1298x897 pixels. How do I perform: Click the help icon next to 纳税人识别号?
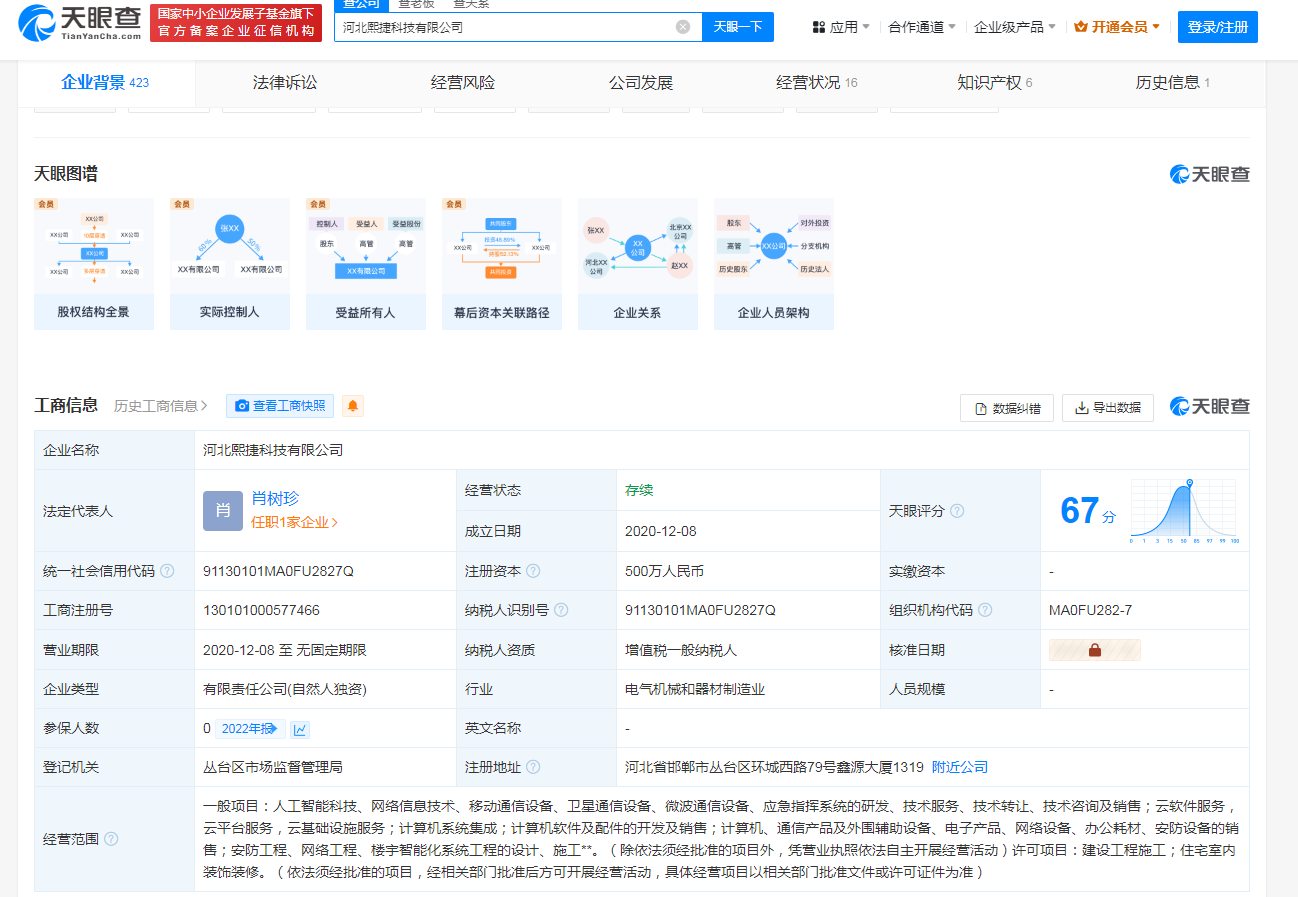pyautogui.click(x=561, y=610)
